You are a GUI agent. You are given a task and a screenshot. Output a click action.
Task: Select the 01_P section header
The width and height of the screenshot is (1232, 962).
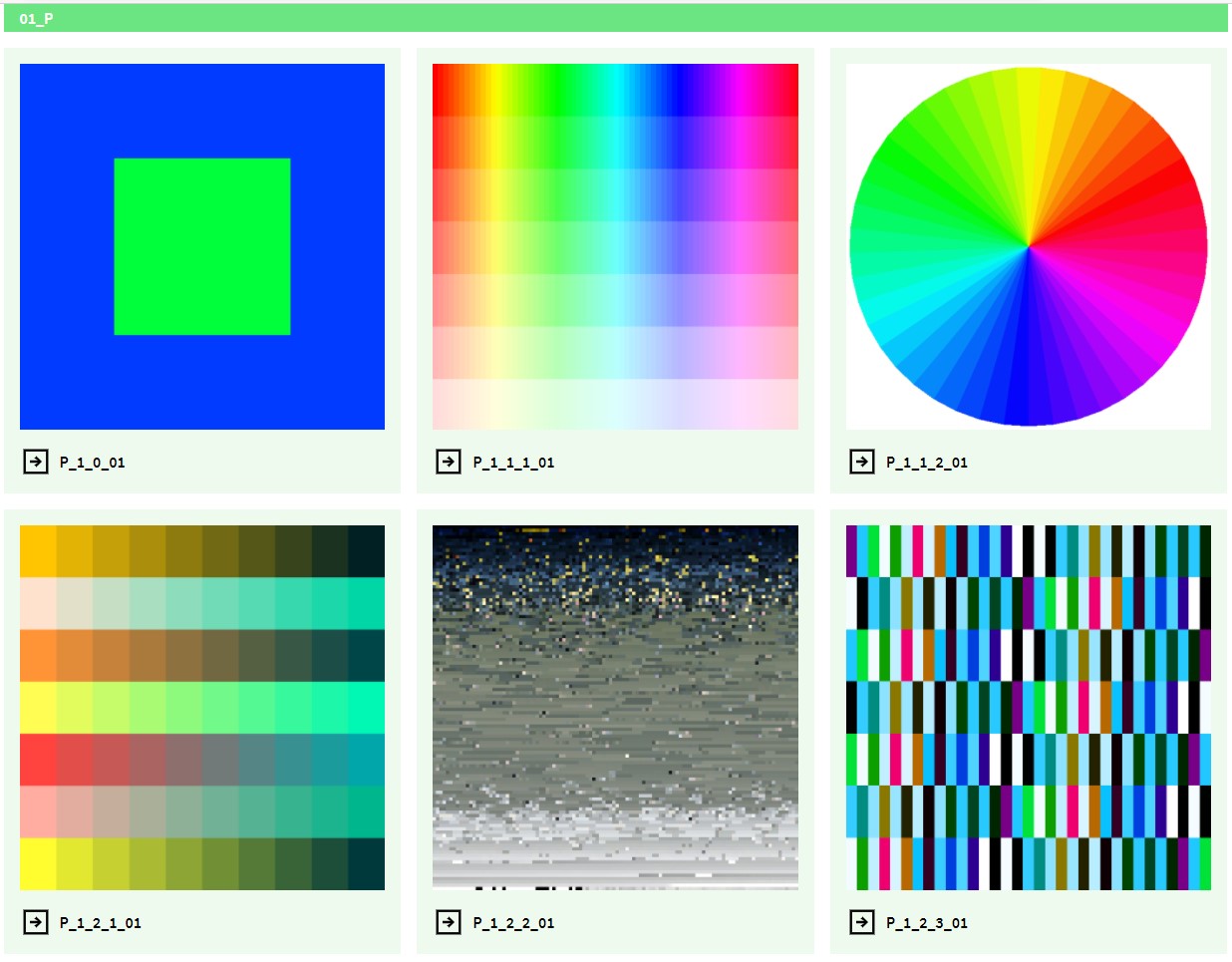(x=33, y=18)
